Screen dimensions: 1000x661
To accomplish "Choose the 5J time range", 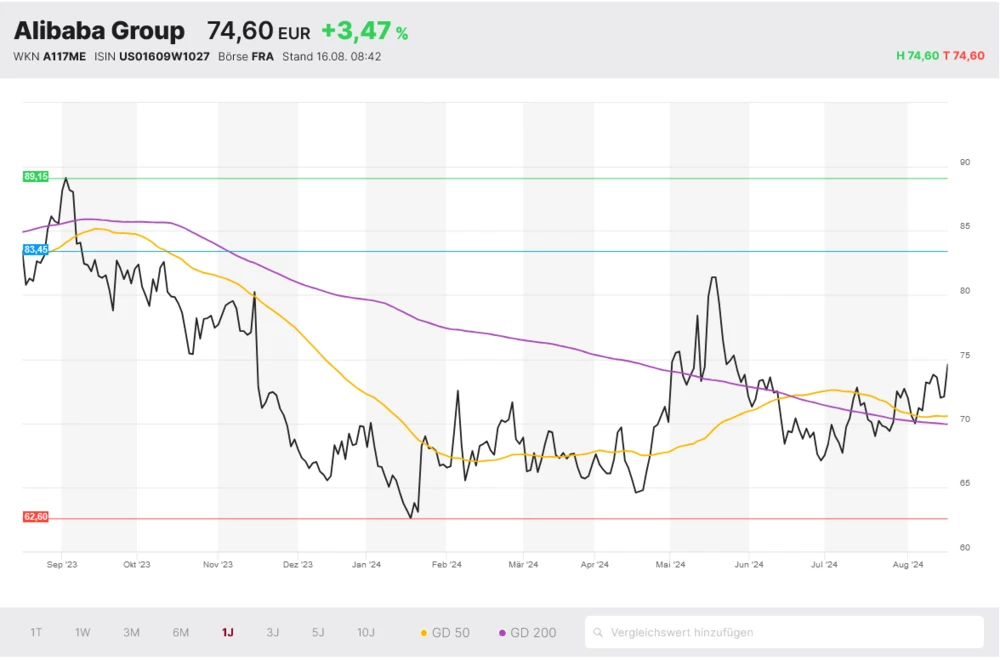I will pyautogui.click(x=318, y=632).
